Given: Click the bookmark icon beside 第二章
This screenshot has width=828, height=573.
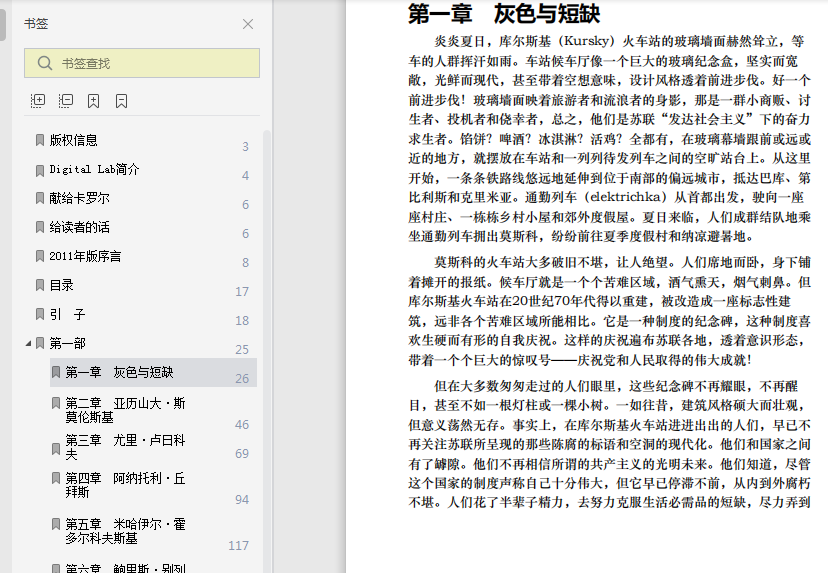Looking at the screenshot, I should (55, 403).
